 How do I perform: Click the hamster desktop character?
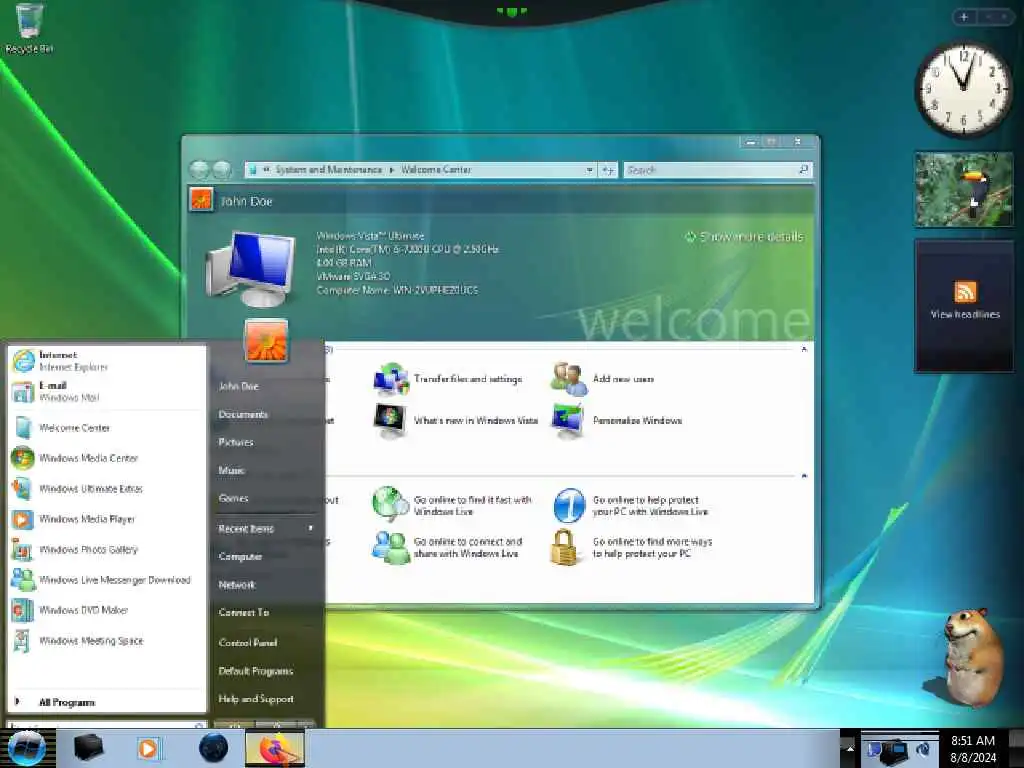tap(970, 658)
